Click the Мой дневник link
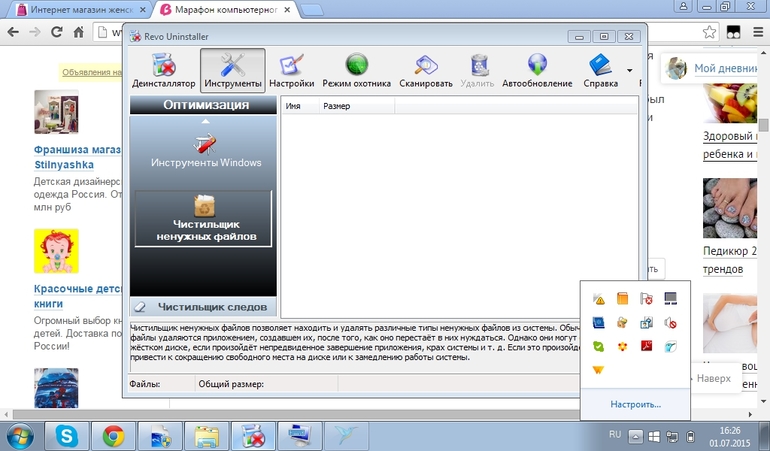This screenshot has height=451, width=770. 725,69
